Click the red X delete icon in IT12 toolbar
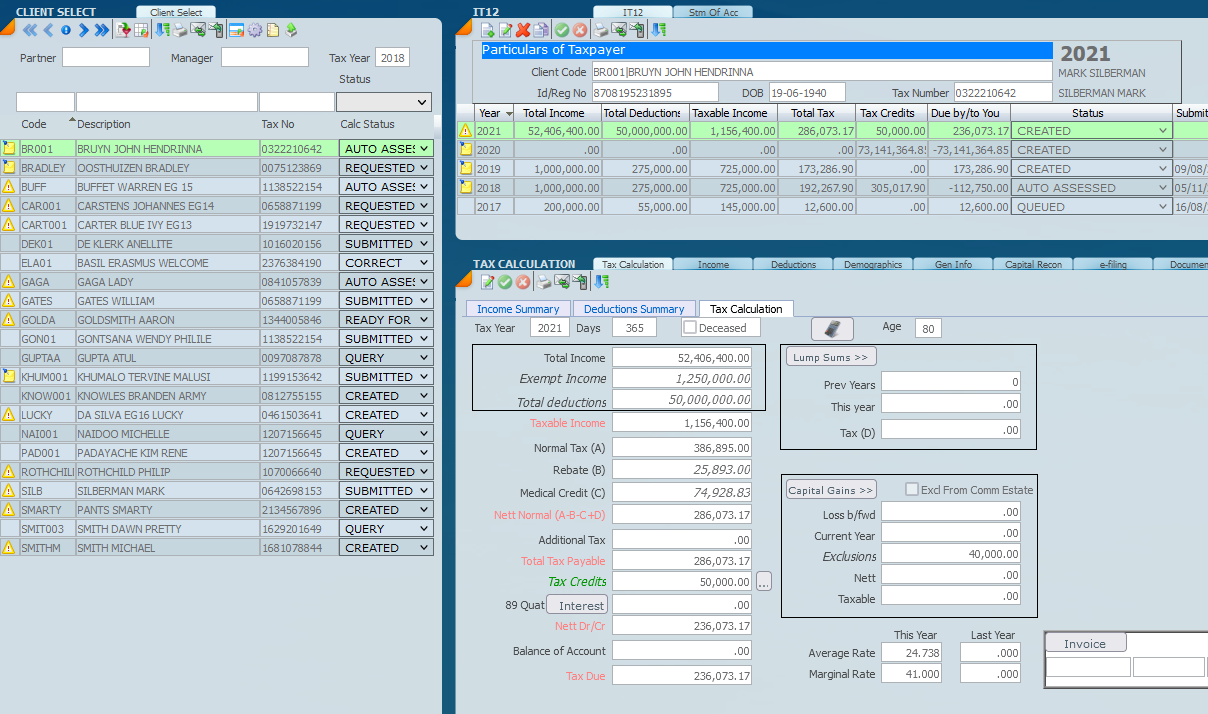The width and height of the screenshot is (1208, 714). pos(523,30)
